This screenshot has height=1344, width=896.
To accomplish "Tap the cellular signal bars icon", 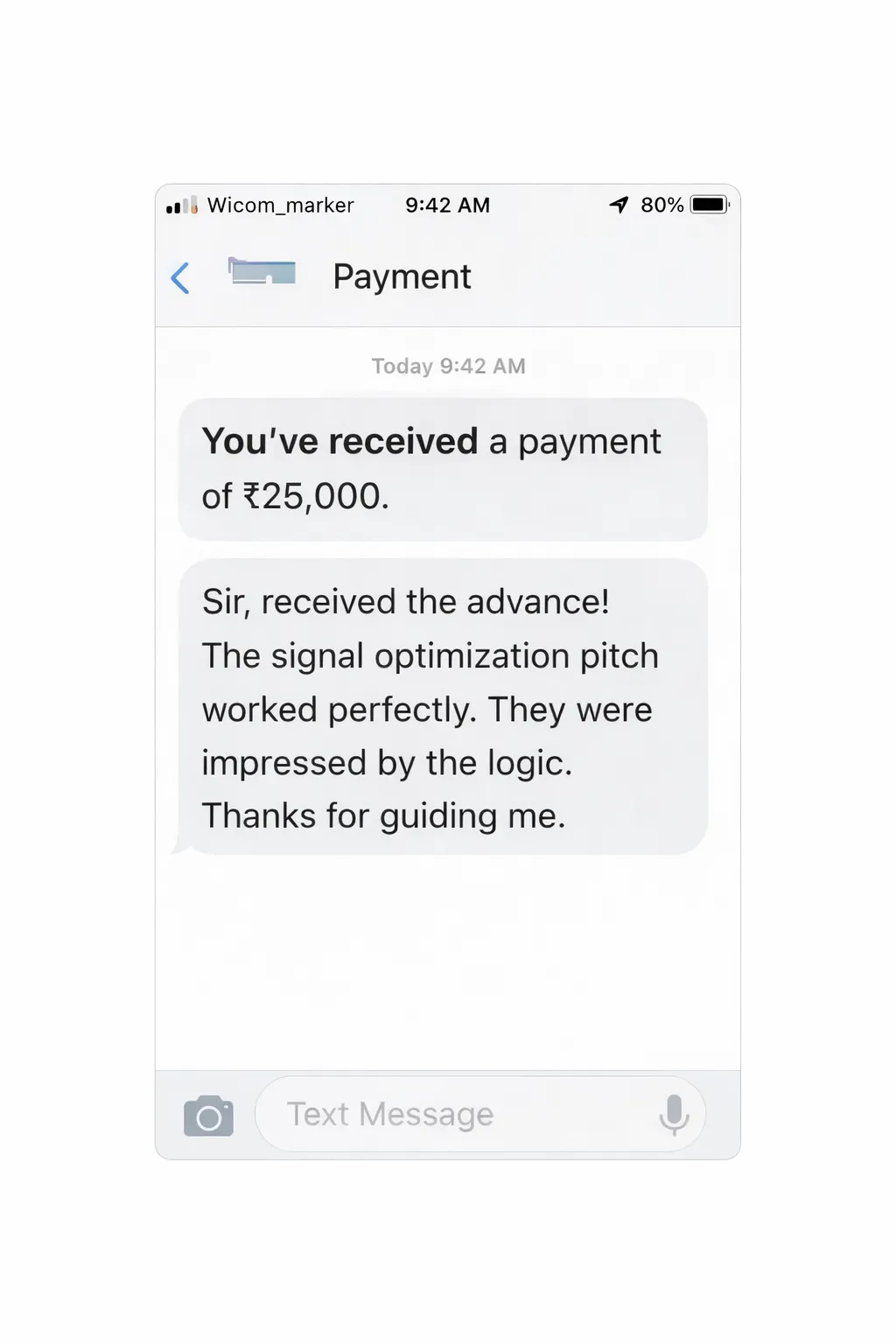I will (x=181, y=206).
